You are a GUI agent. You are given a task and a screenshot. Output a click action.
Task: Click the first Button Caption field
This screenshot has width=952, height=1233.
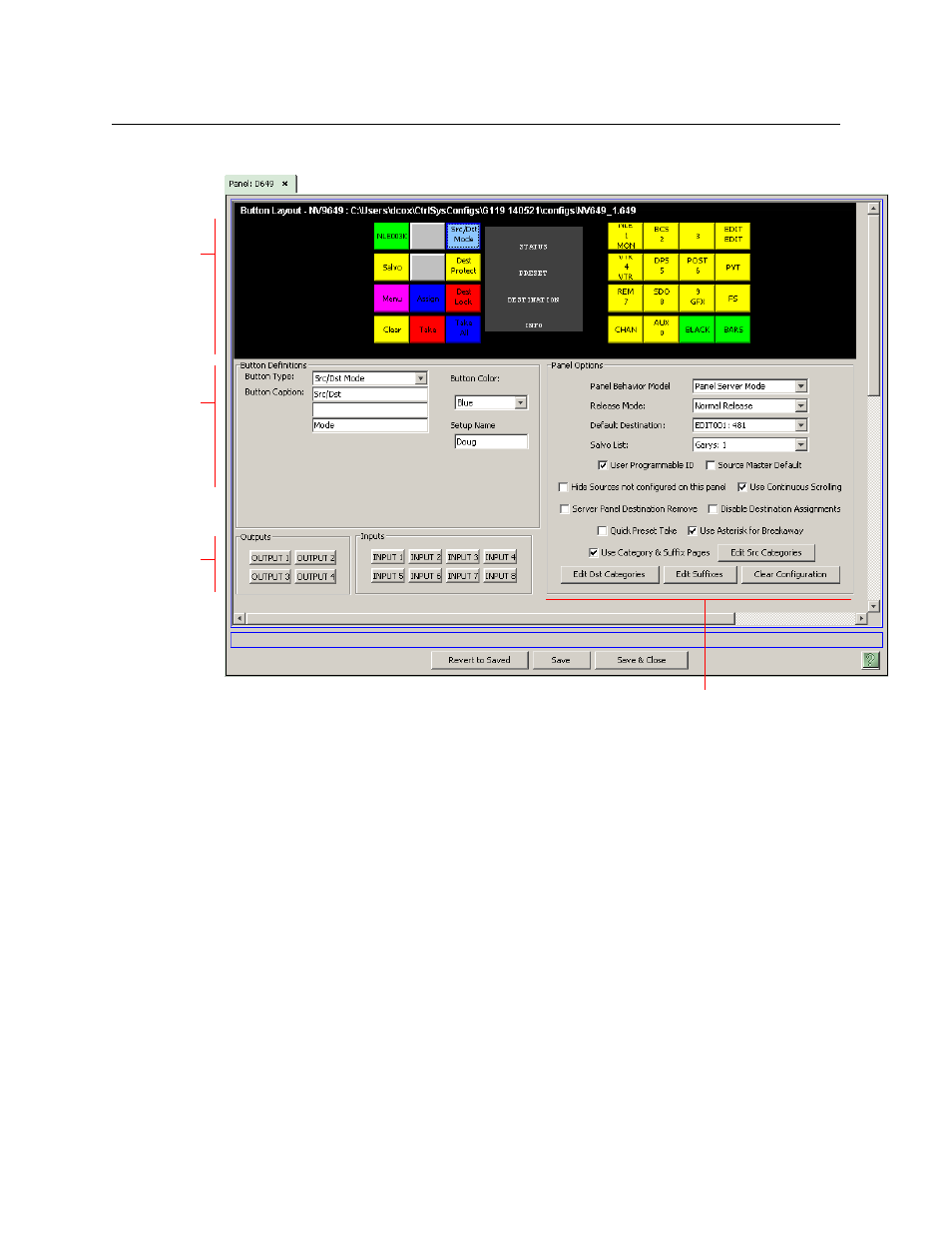point(369,394)
